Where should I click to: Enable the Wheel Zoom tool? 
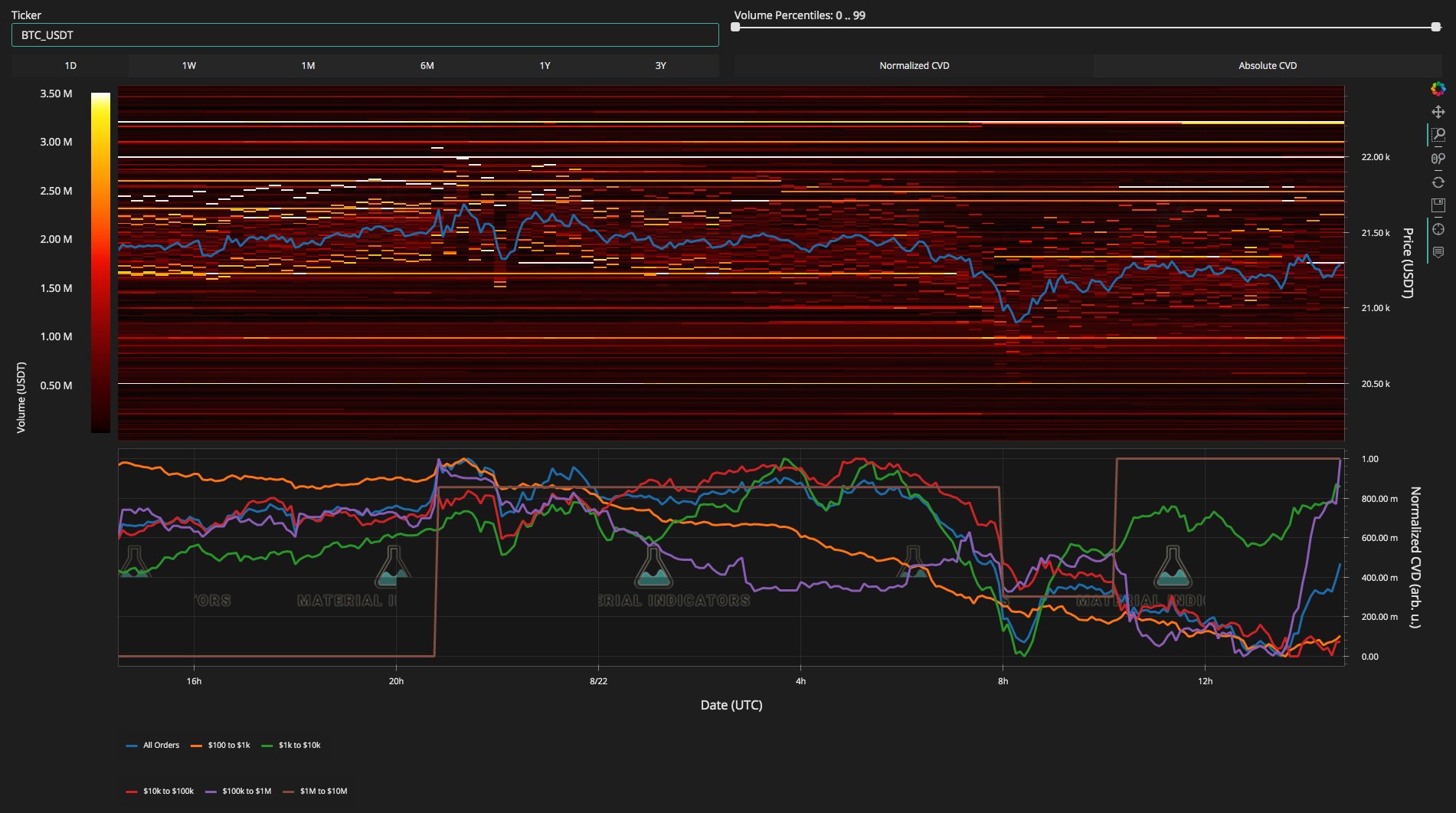coord(1438,159)
